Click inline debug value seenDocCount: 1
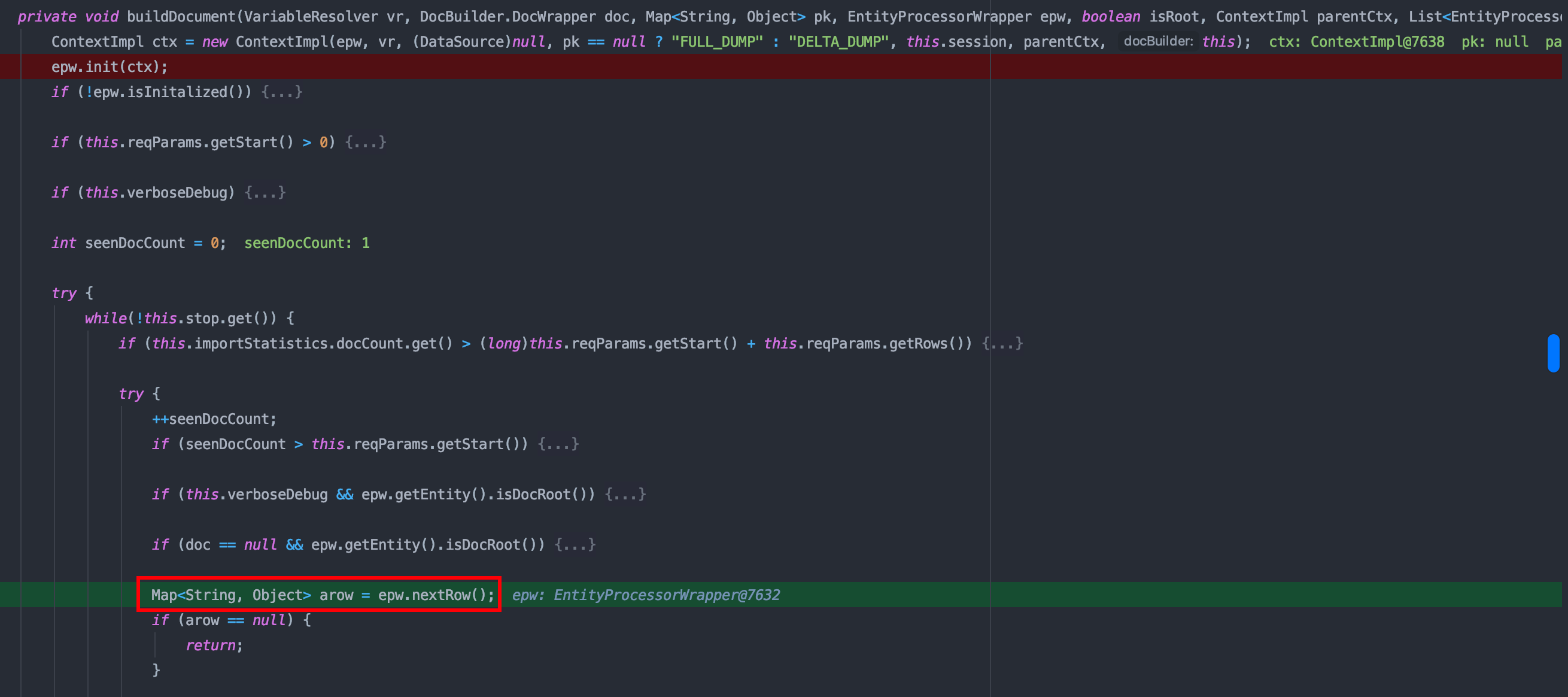The width and height of the screenshot is (1568, 697). [307, 243]
